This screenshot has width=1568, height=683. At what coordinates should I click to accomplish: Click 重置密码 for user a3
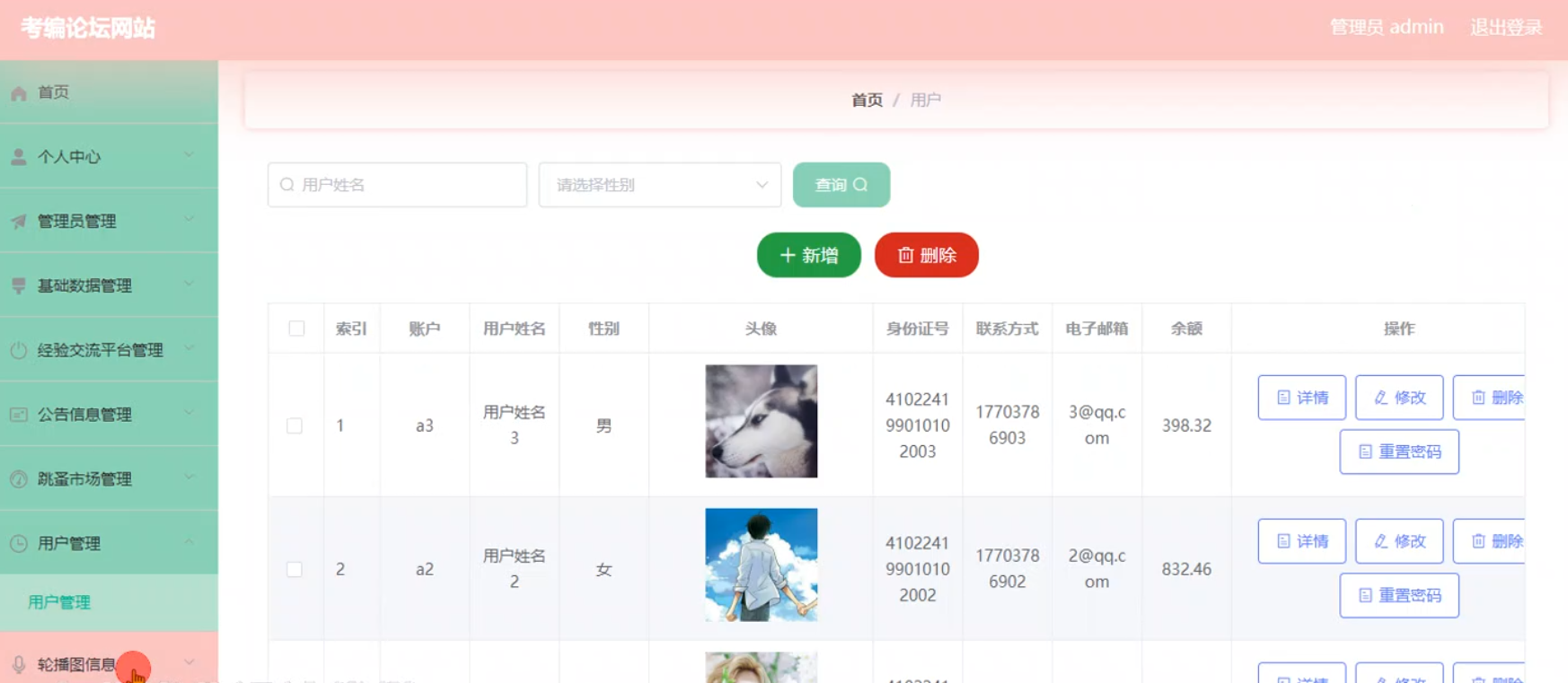pyautogui.click(x=1399, y=451)
